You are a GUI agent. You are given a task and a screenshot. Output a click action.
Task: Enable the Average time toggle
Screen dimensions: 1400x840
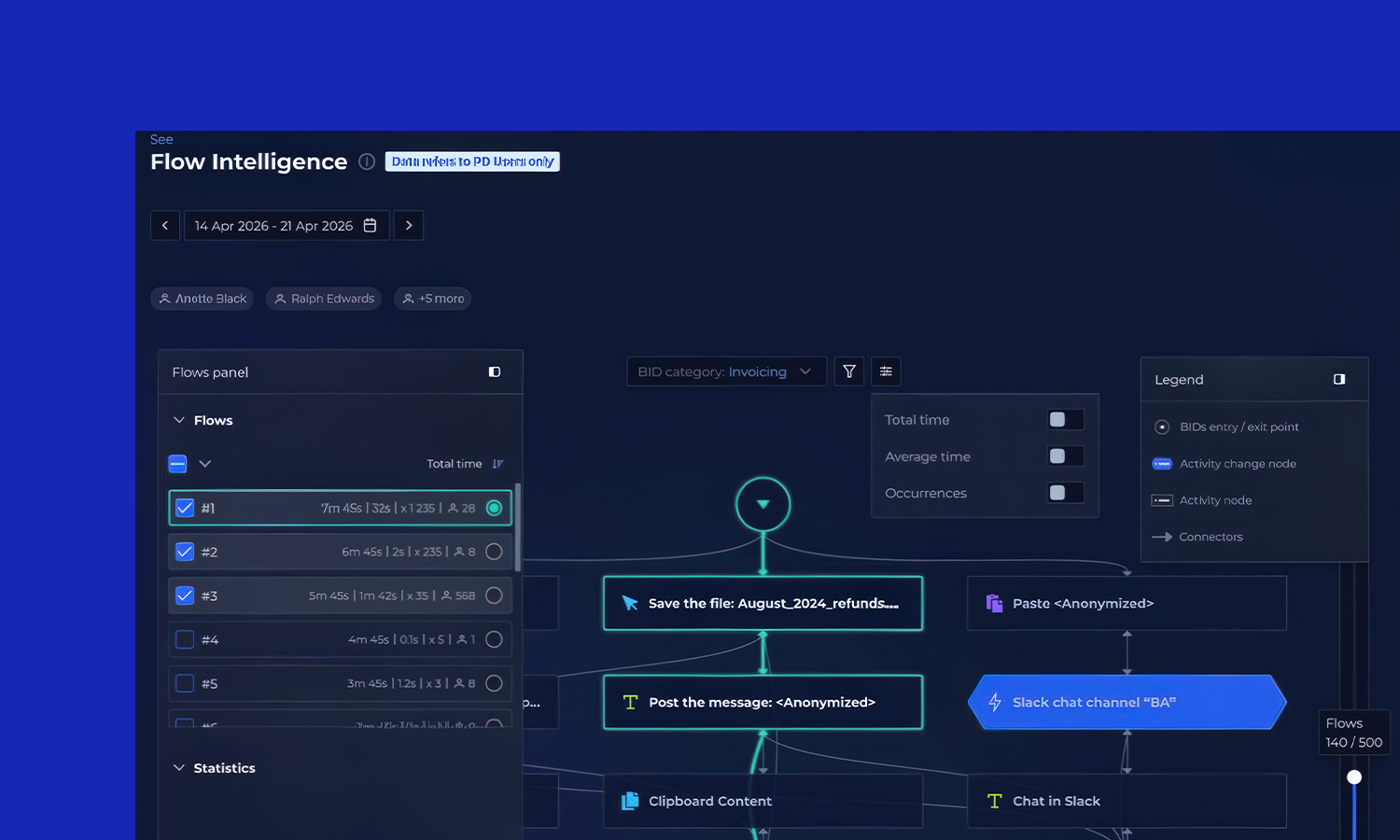point(1065,456)
